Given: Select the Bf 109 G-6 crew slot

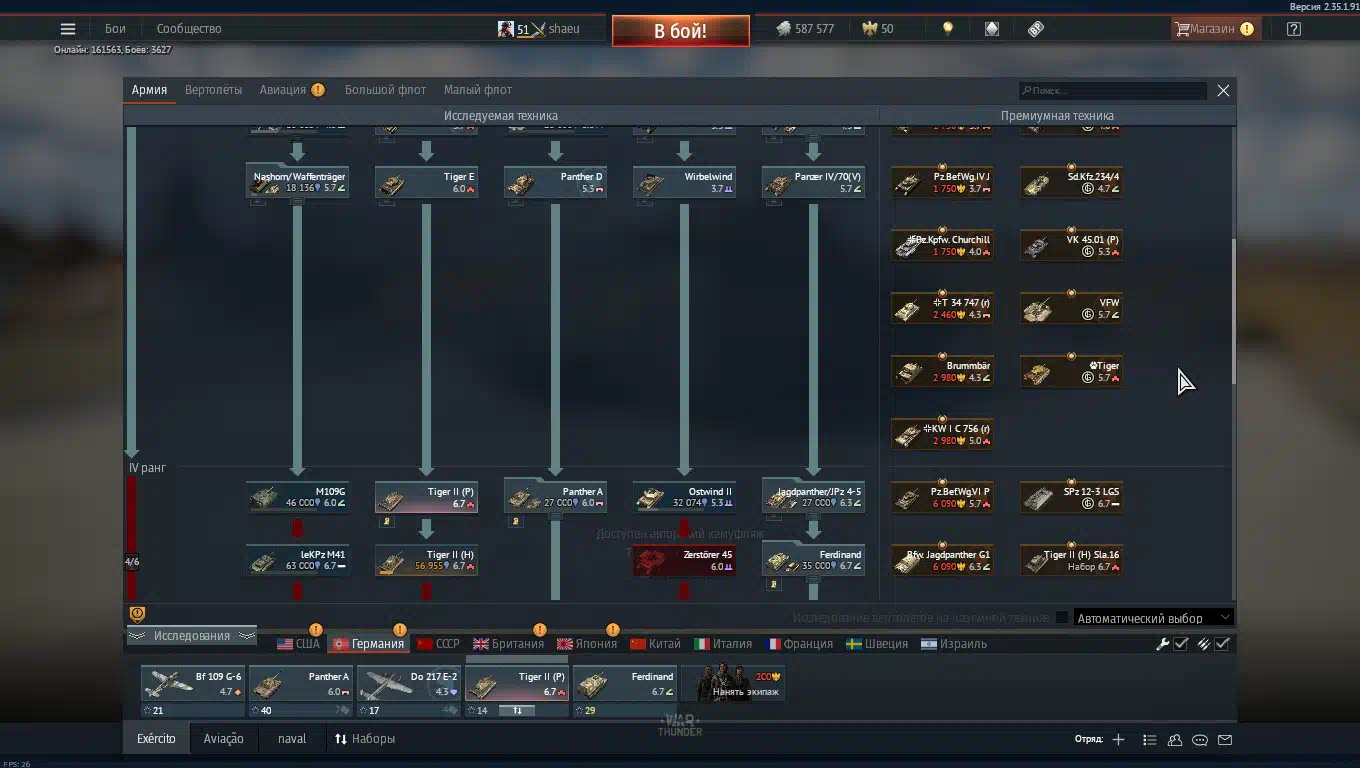Looking at the screenshot, I should pos(193,691).
